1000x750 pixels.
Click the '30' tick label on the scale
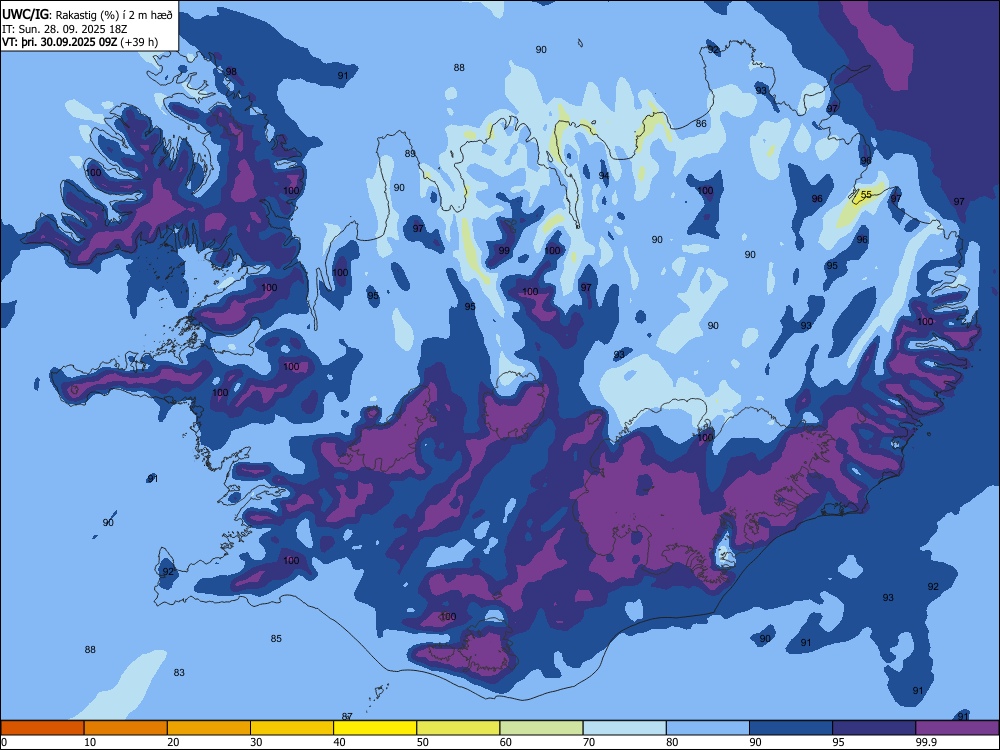tap(256, 742)
